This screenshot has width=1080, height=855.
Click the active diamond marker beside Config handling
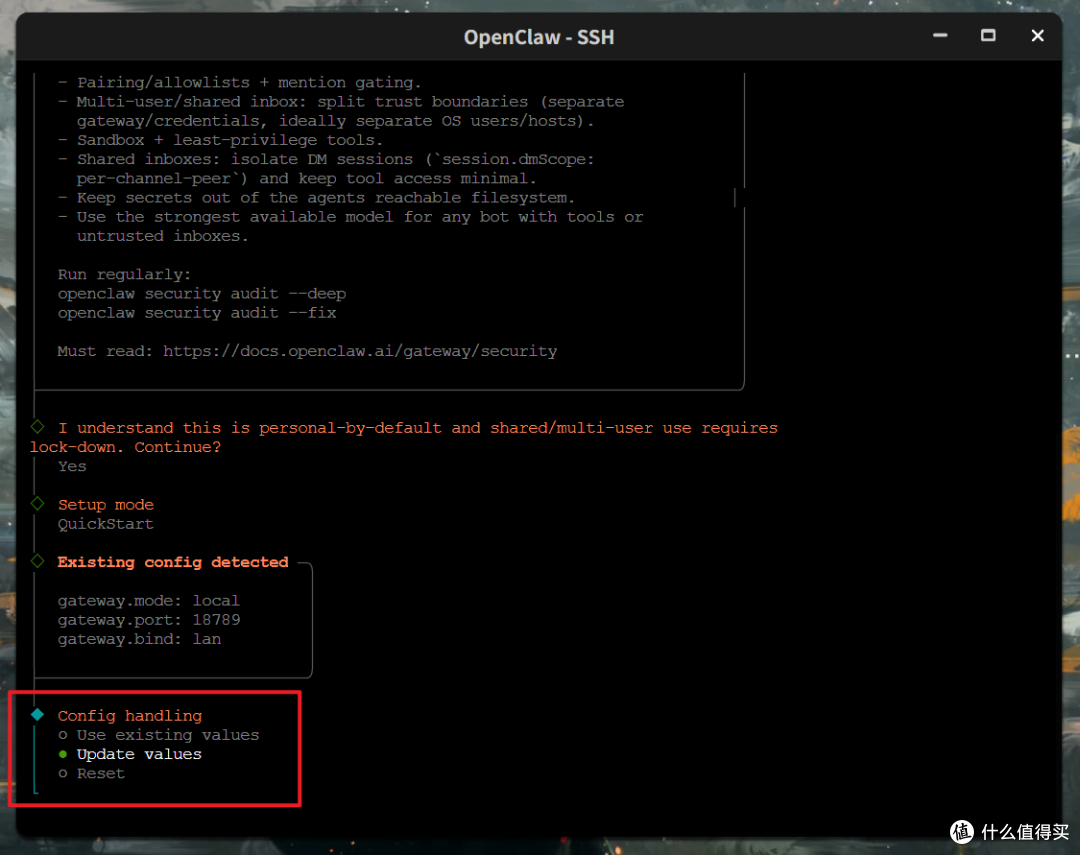pyautogui.click(x=38, y=714)
